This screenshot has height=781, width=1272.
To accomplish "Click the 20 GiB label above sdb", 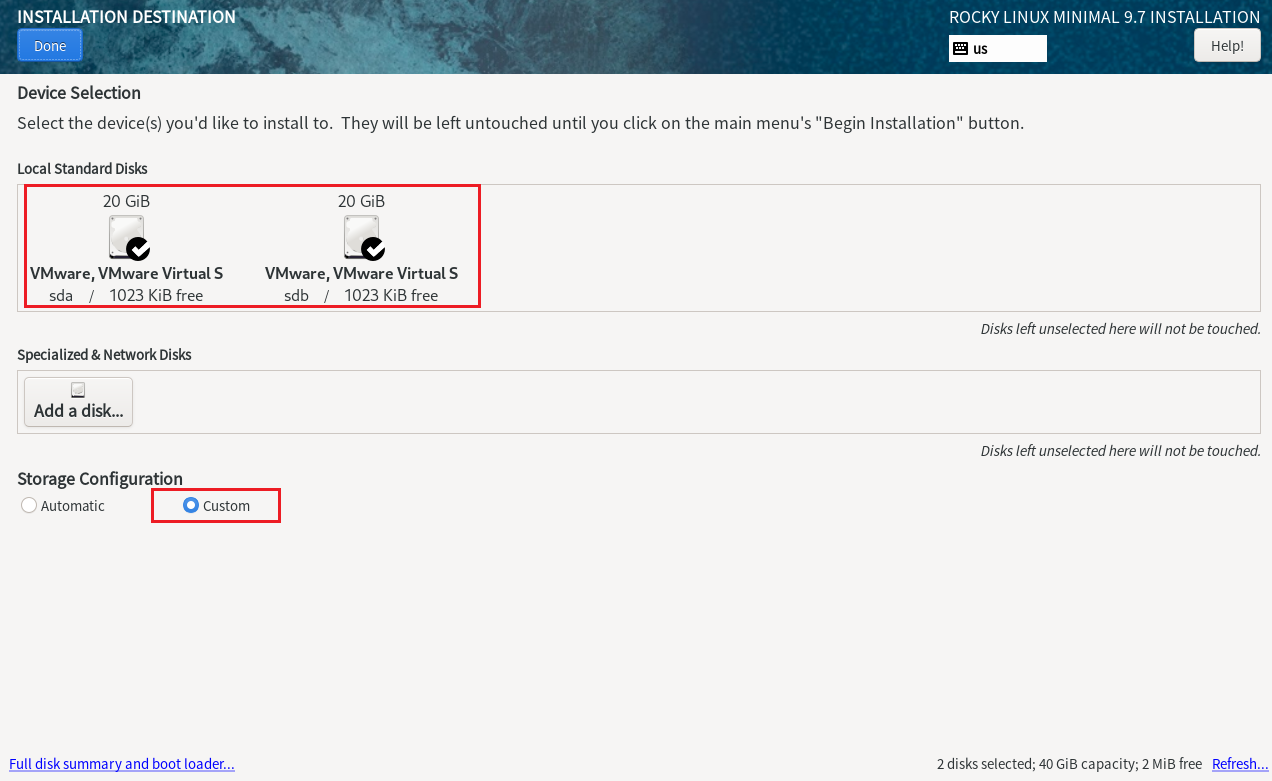I will tap(361, 201).
